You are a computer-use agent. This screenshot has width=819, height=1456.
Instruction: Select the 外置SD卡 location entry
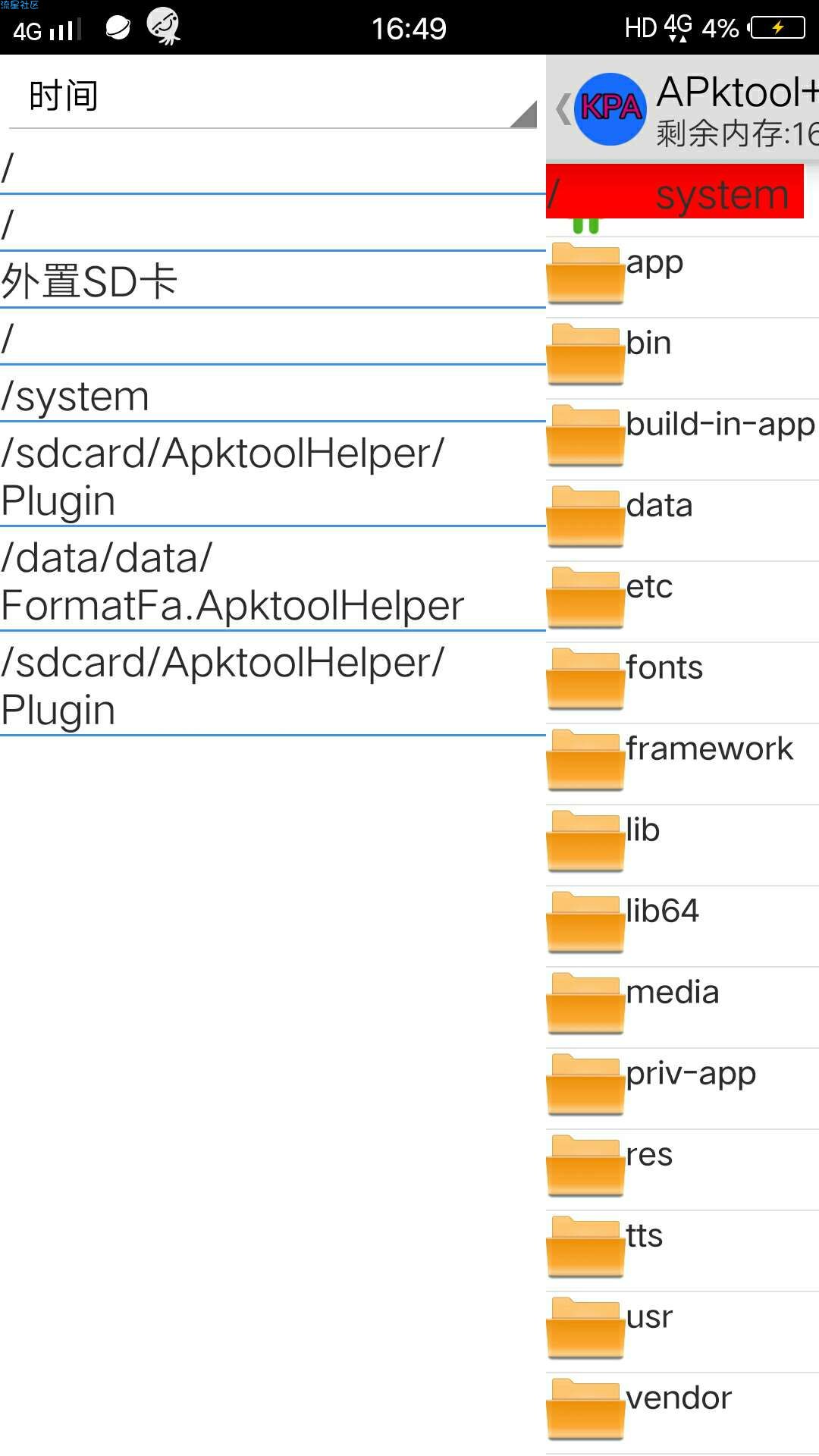pos(273,281)
